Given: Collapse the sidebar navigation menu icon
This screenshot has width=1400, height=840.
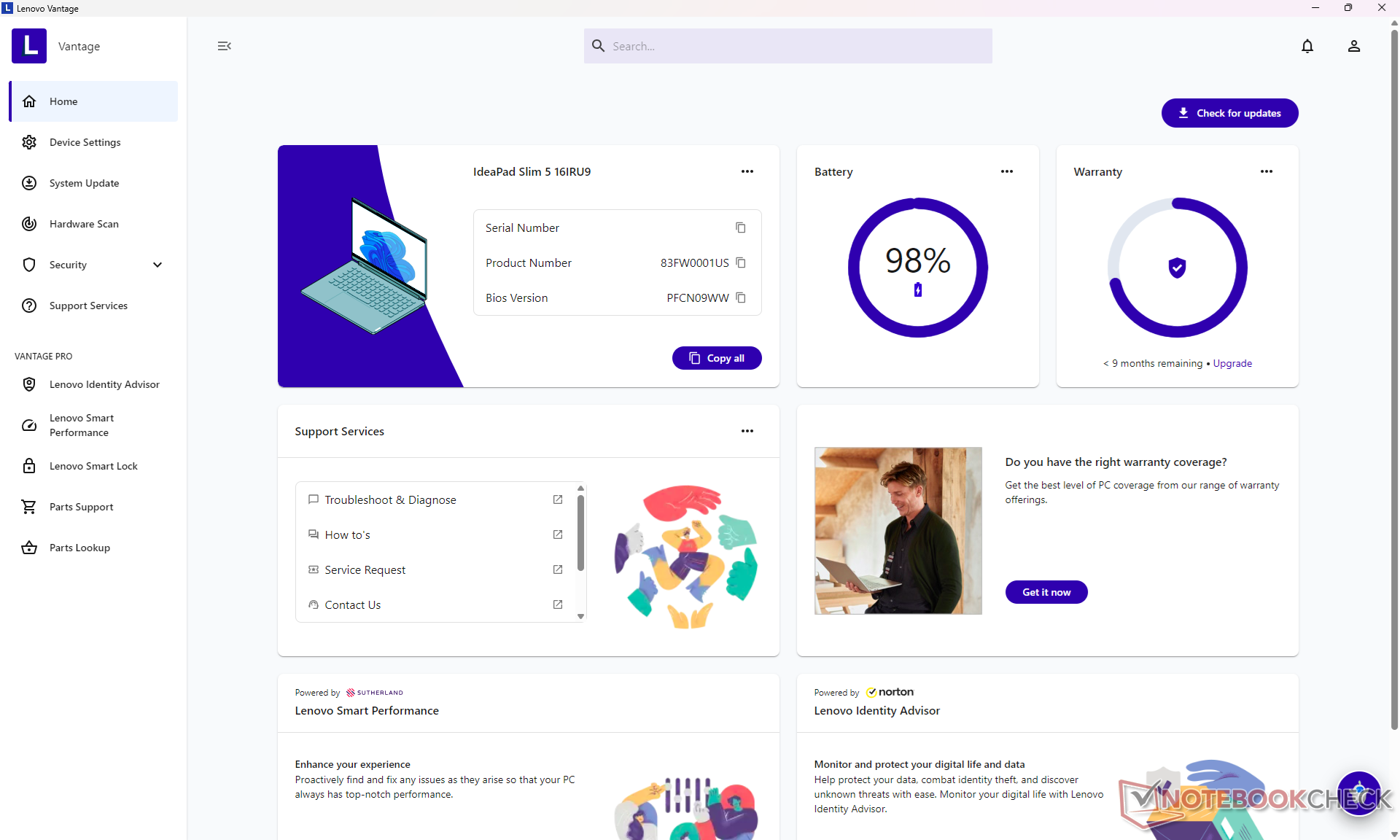Looking at the screenshot, I should 224,46.
